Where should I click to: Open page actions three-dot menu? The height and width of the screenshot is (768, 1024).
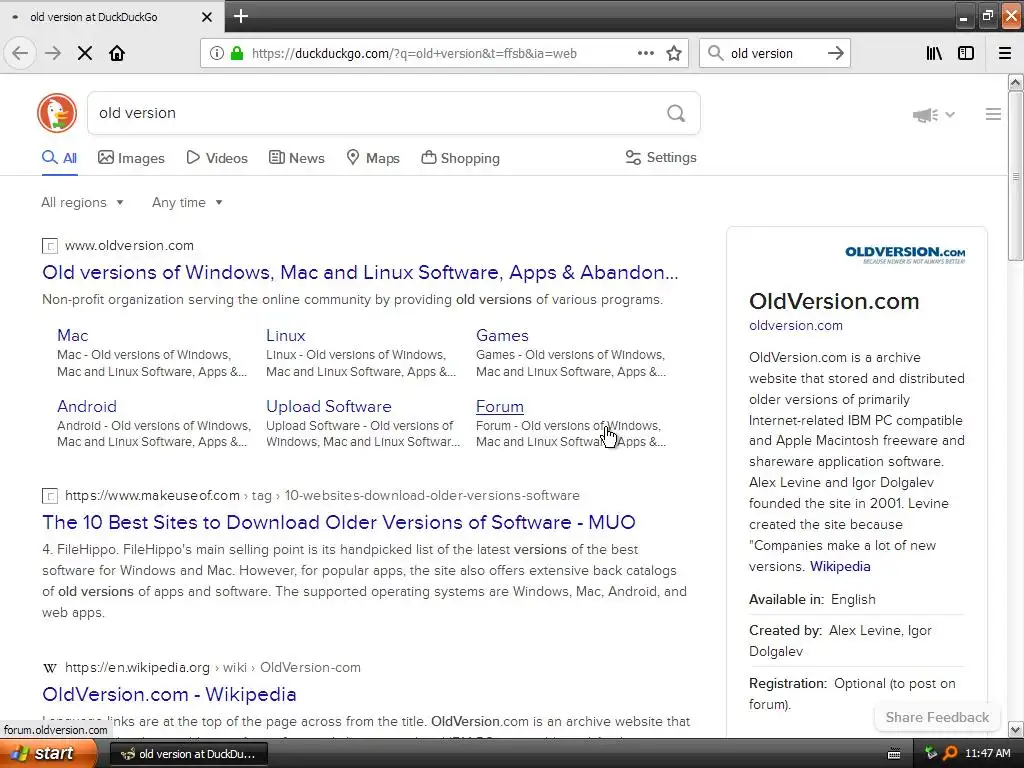point(646,54)
